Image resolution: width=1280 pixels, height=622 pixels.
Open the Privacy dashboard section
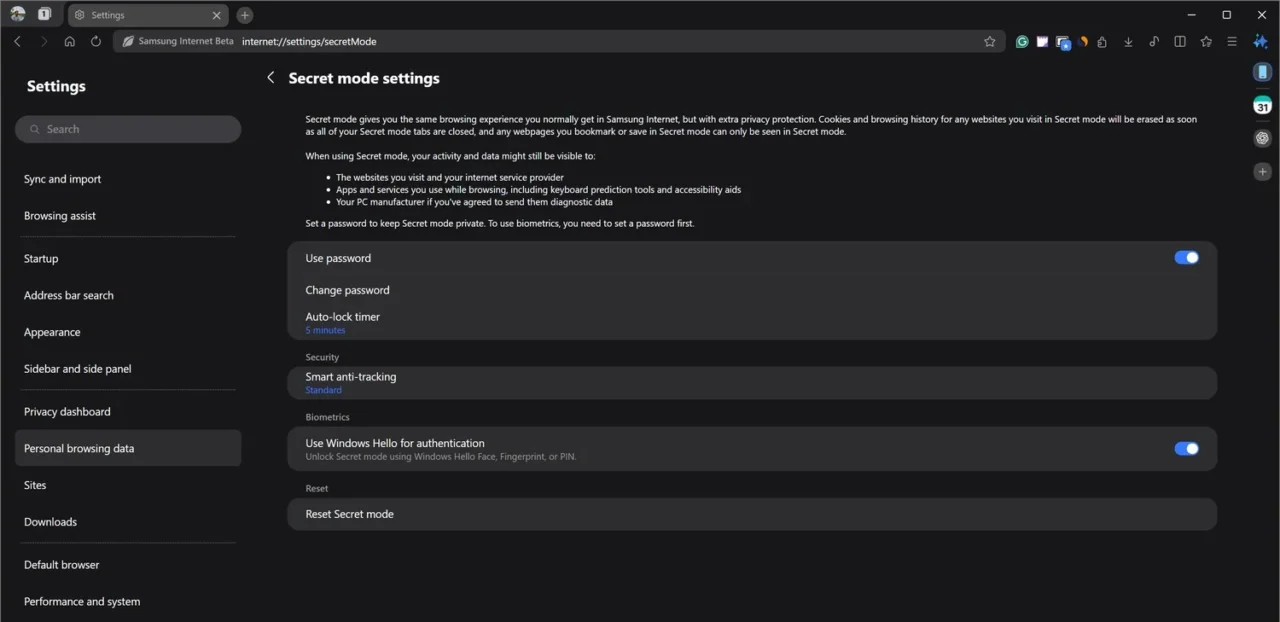[67, 411]
